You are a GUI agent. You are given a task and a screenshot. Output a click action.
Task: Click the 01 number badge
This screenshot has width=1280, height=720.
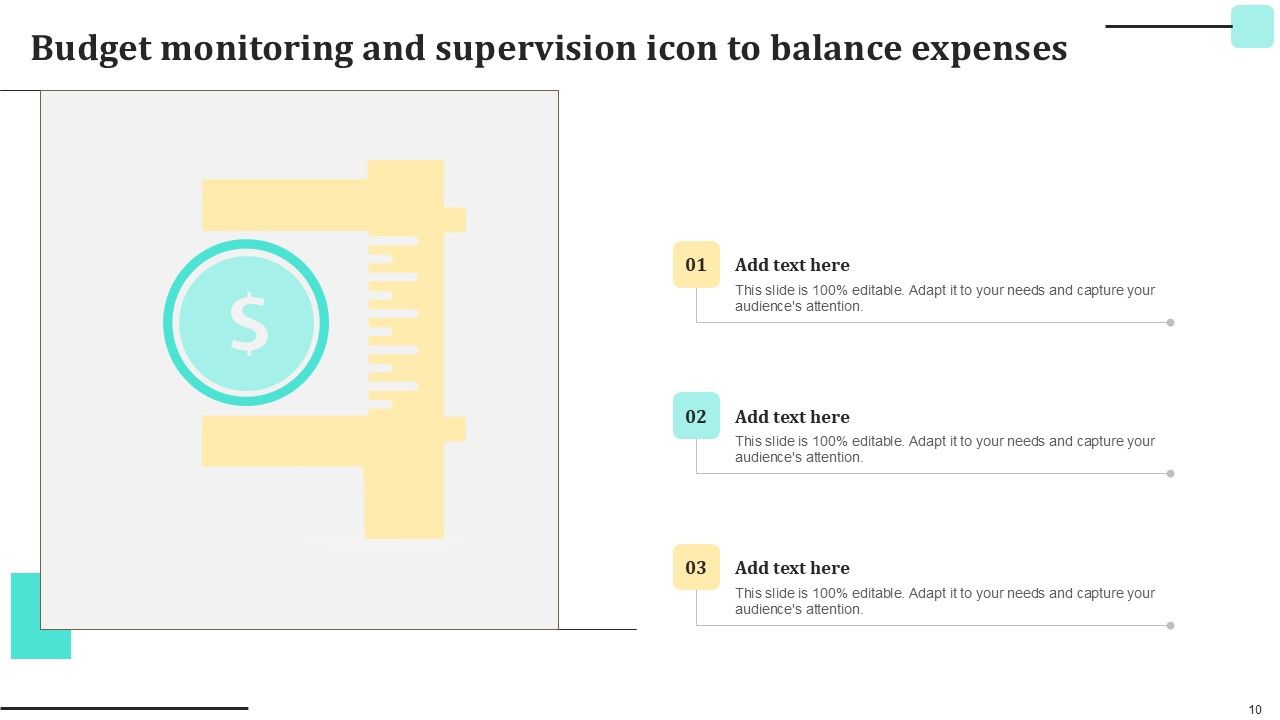point(696,265)
